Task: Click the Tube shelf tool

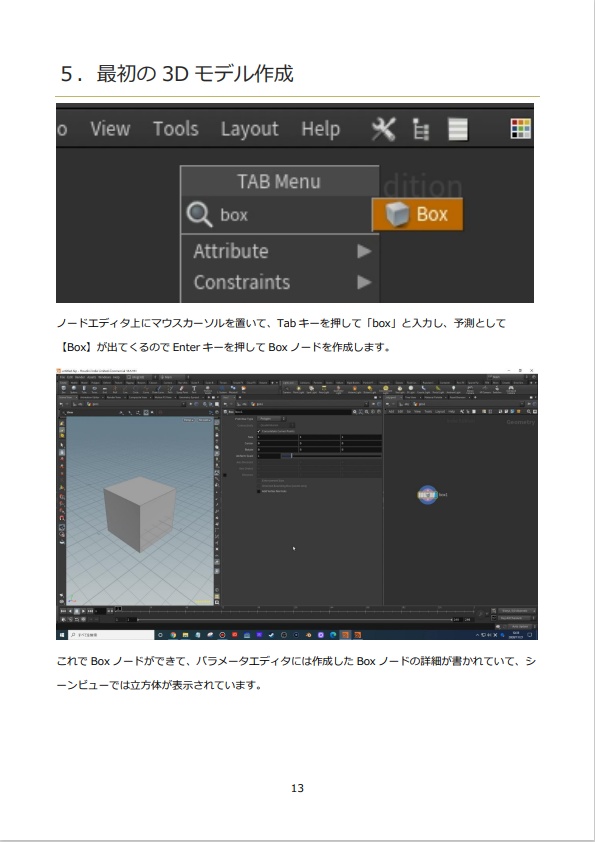Action: click(x=84, y=389)
